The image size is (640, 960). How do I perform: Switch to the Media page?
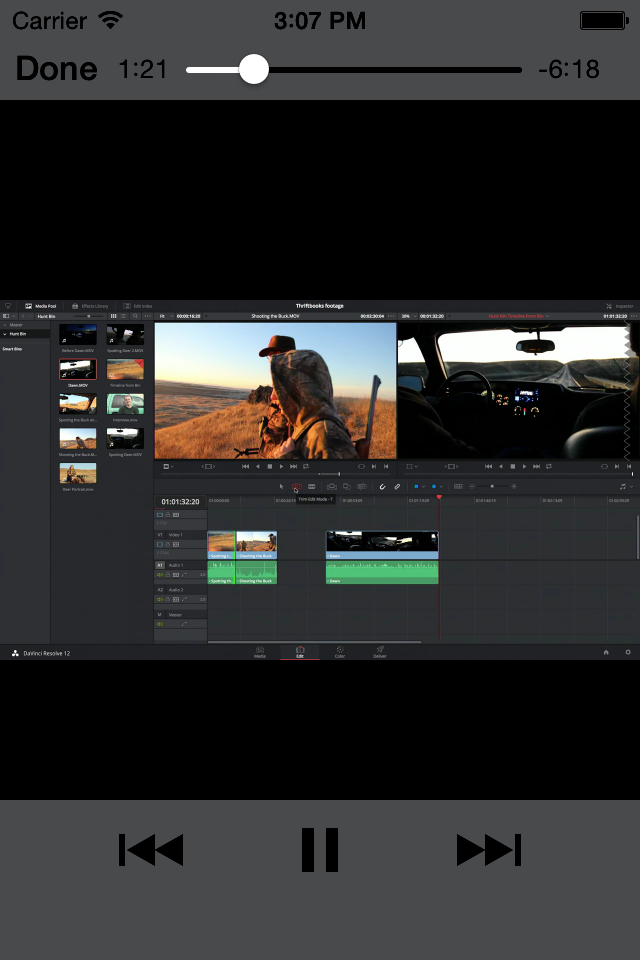pyautogui.click(x=260, y=652)
